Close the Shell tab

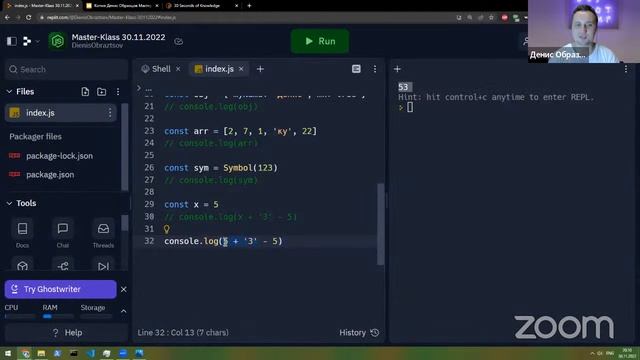pos(178,69)
